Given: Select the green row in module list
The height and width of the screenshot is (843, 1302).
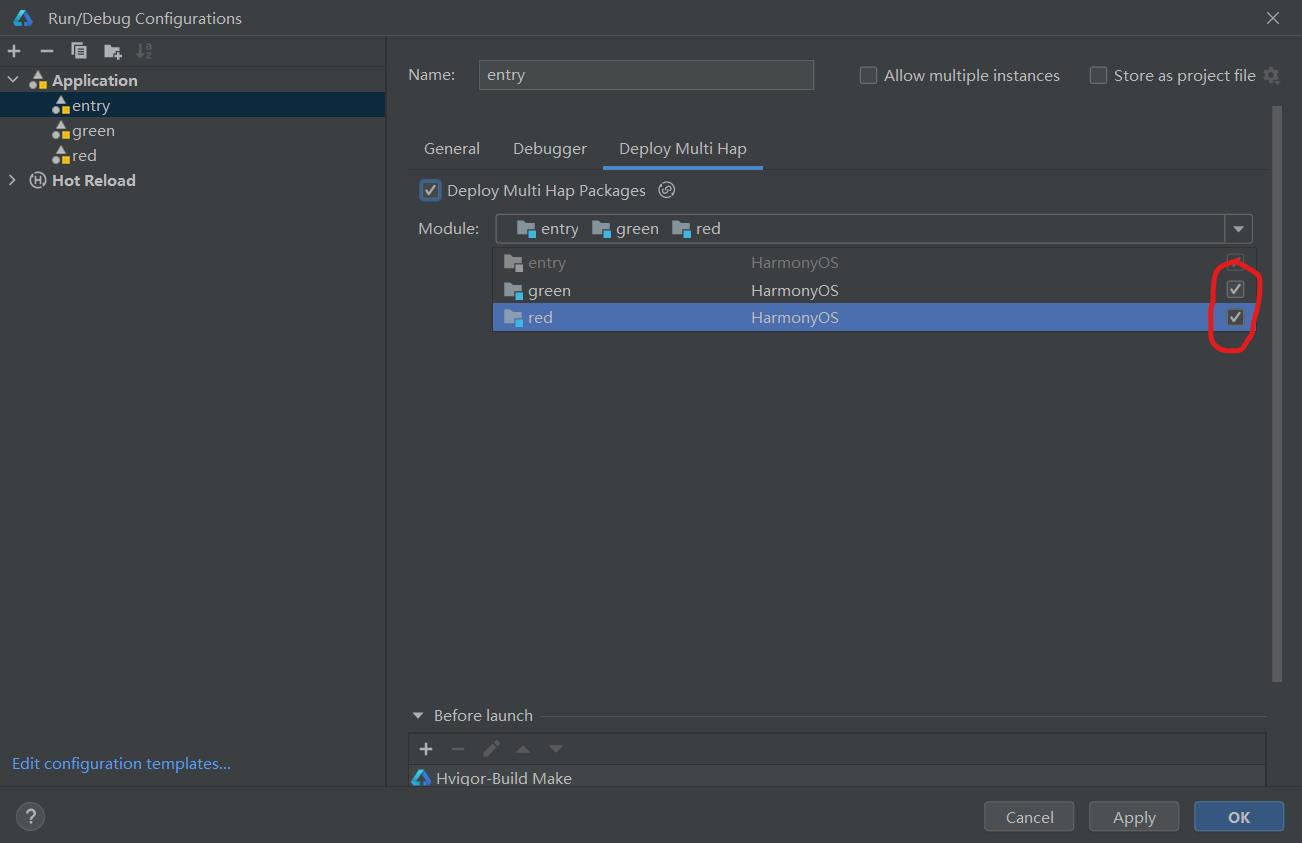Looking at the screenshot, I should pyautogui.click(x=875, y=290).
